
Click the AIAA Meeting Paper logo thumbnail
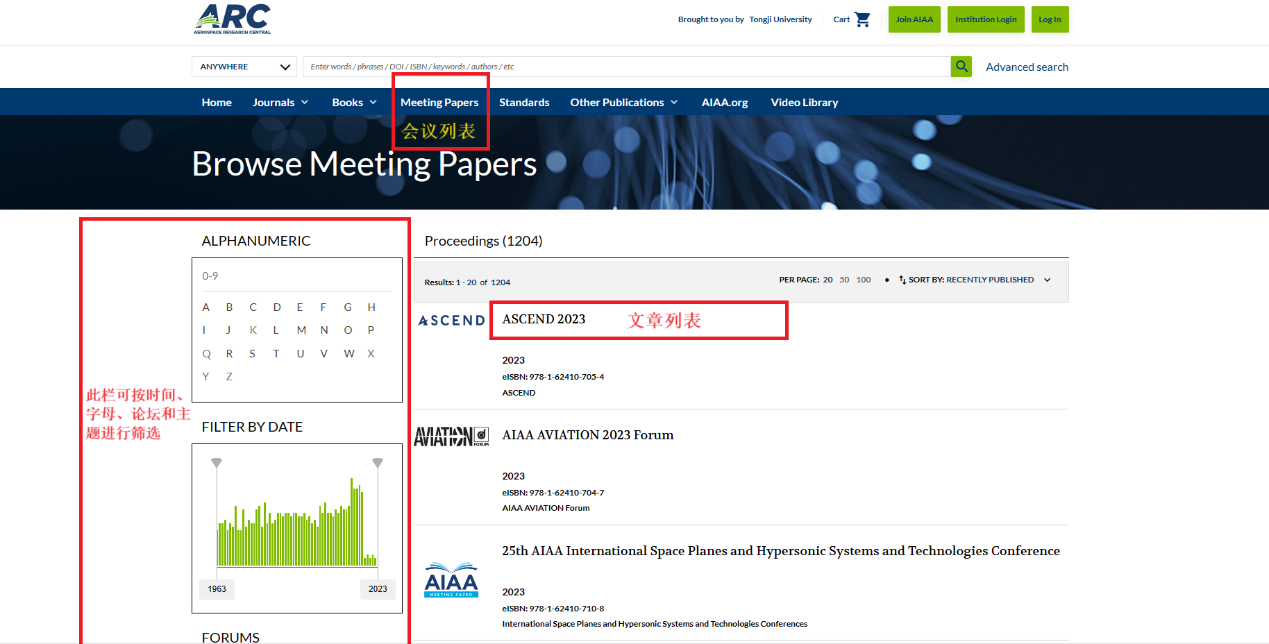tap(451, 581)
